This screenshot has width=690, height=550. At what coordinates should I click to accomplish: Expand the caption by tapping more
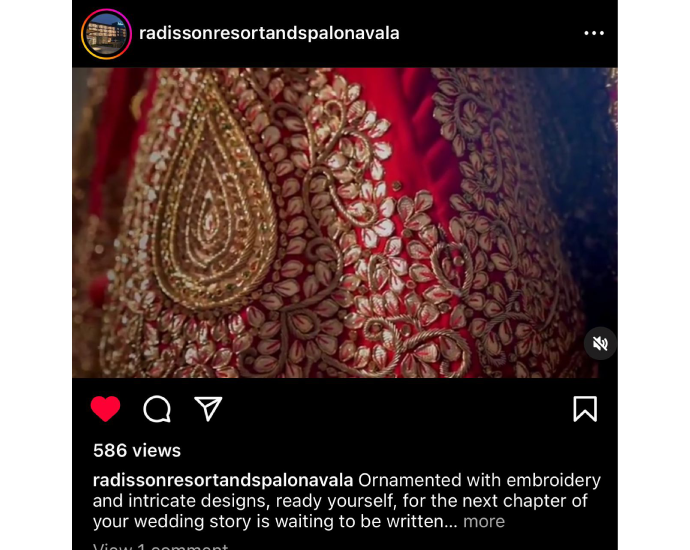point(484,521)
